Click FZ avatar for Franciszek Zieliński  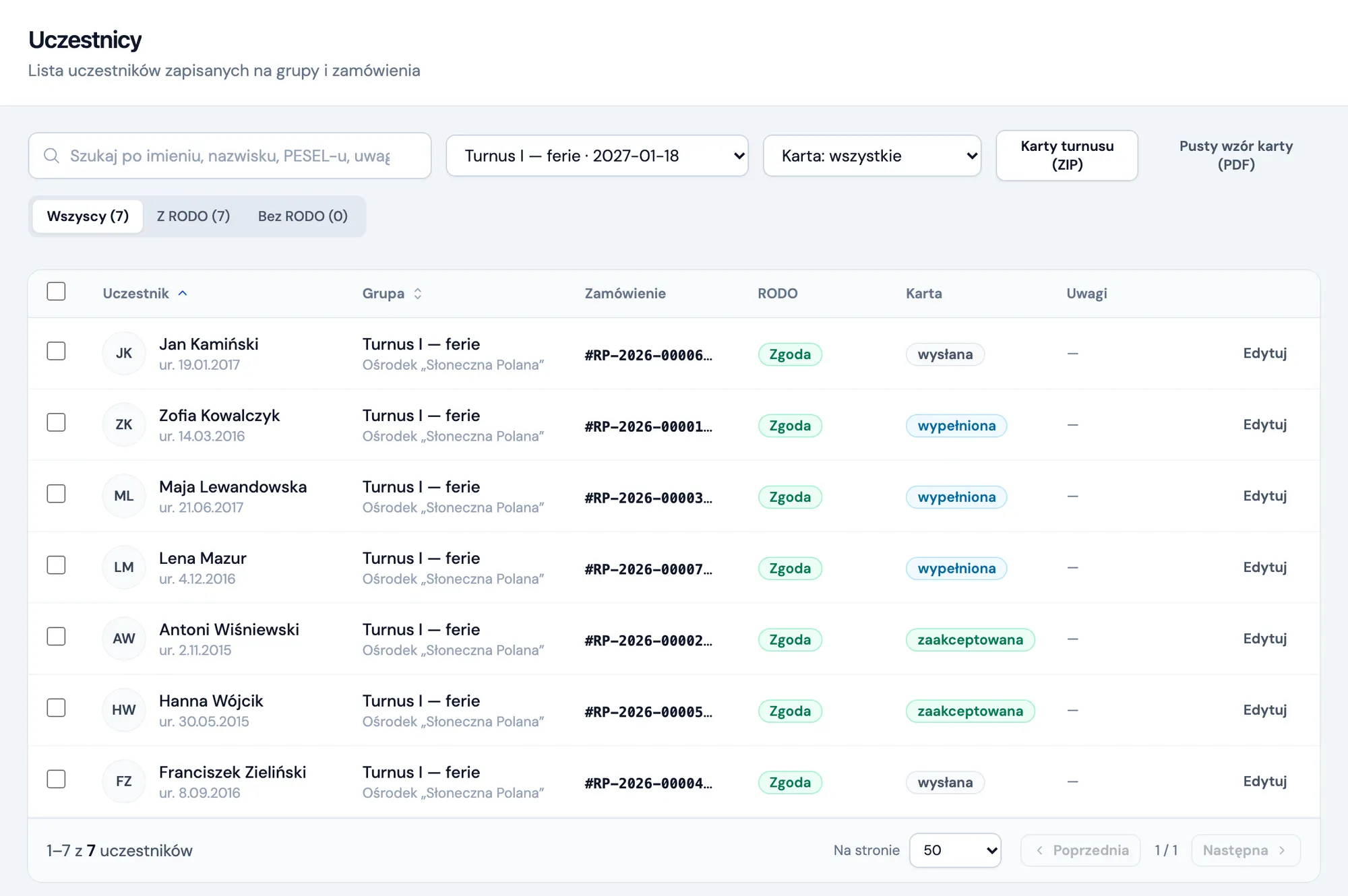[124, 781]
